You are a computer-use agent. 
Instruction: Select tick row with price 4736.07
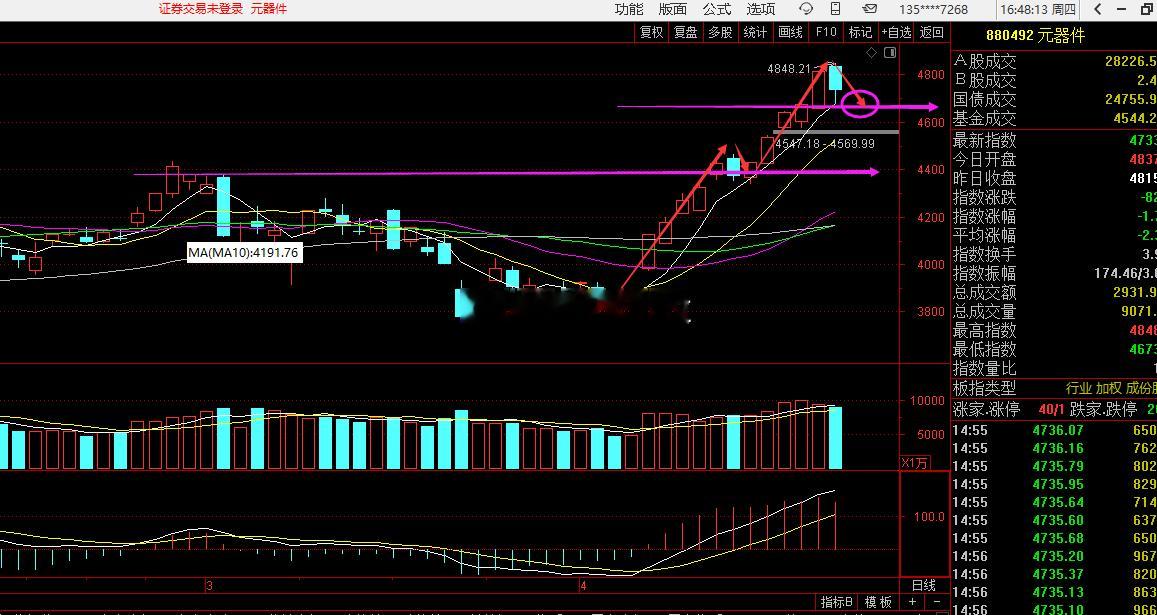[x=1054, y=430]
